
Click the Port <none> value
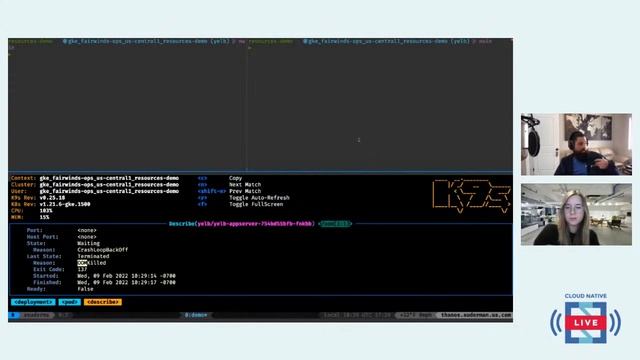click(87, 231)
